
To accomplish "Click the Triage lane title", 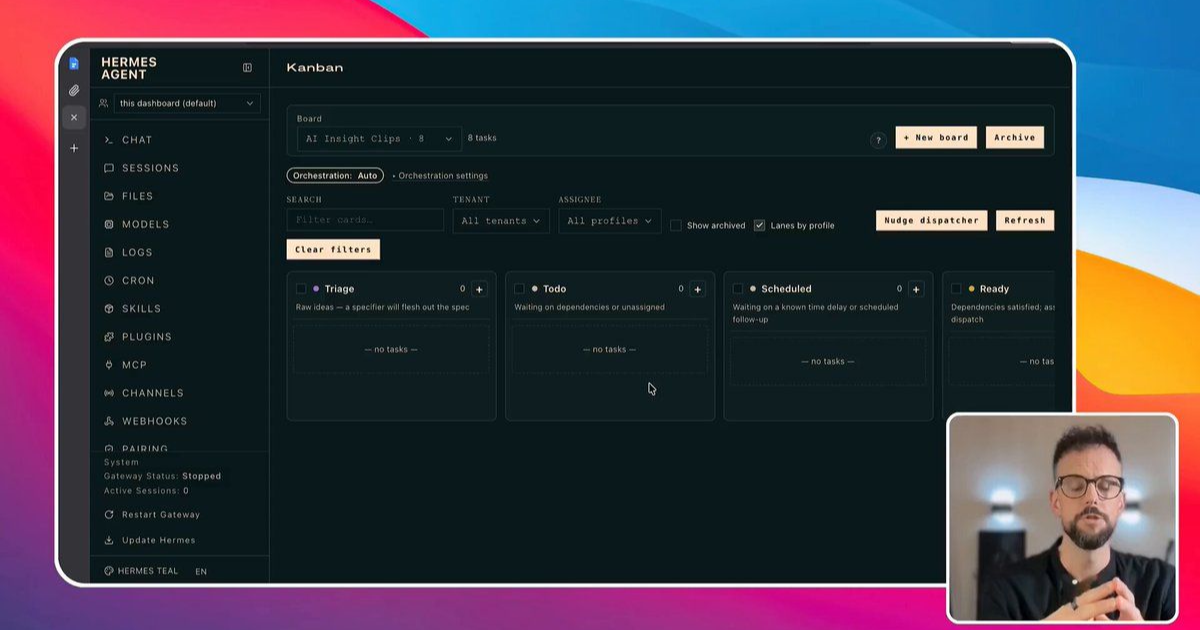I will [339, 289].
